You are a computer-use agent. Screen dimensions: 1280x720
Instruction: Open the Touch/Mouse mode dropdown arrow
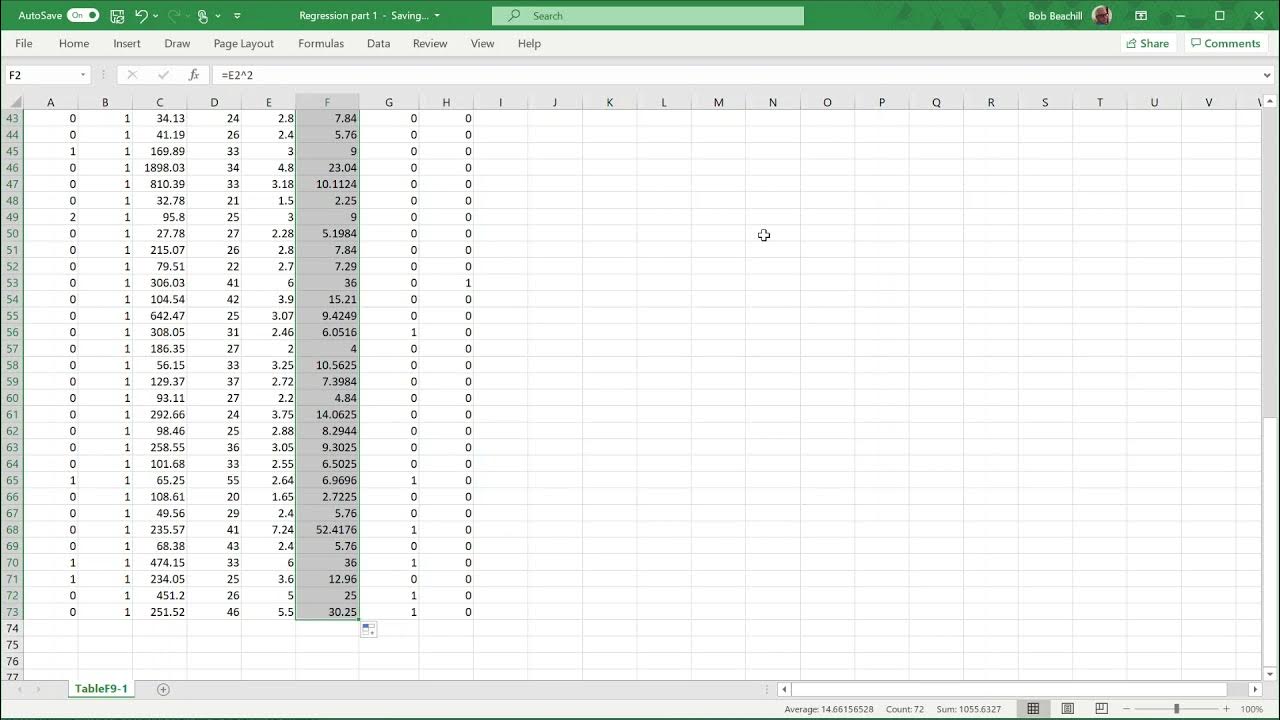[x=218, y=16]
